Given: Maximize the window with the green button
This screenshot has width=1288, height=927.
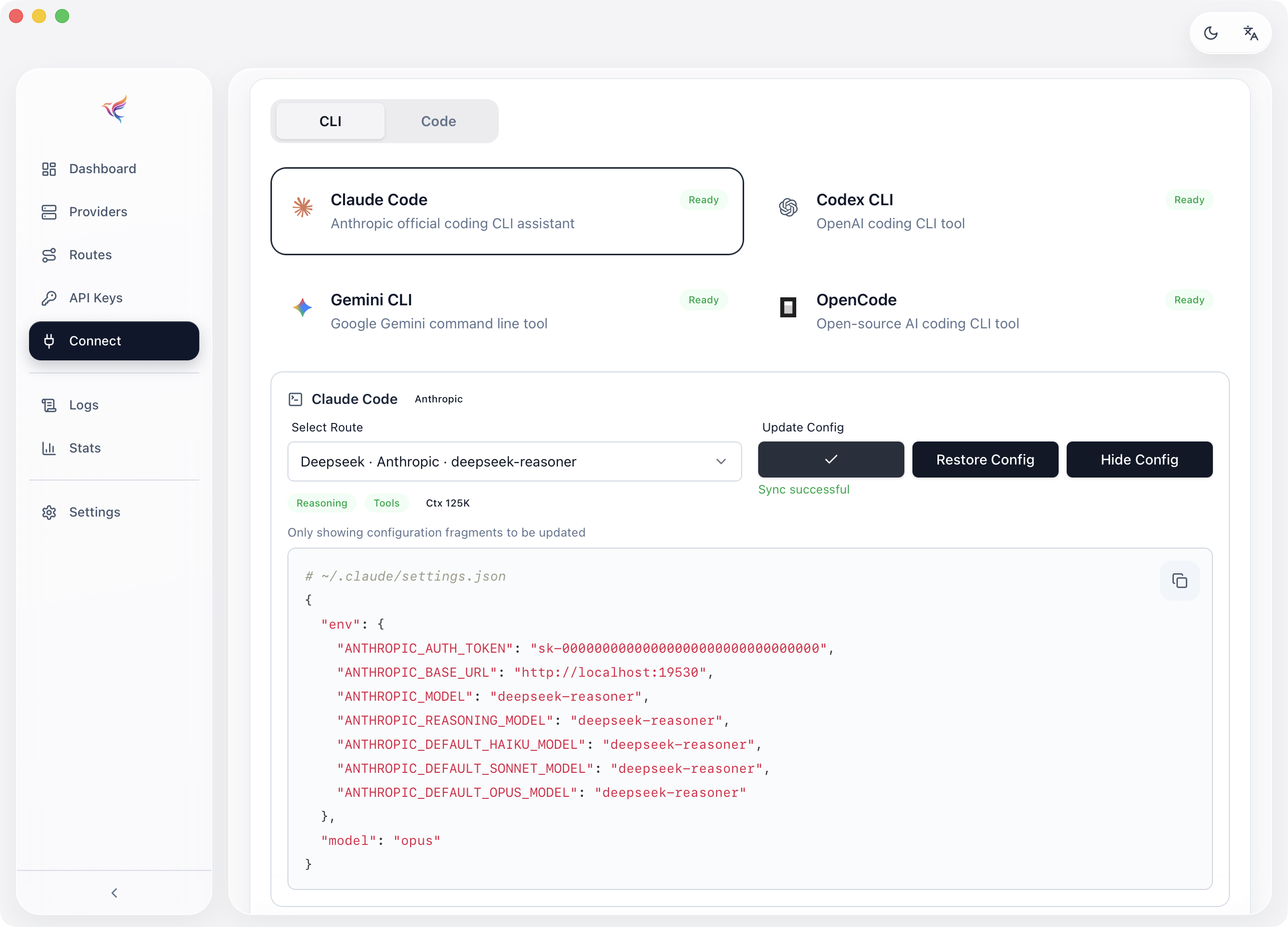Looking at the screenshot, I should point(63,16).
